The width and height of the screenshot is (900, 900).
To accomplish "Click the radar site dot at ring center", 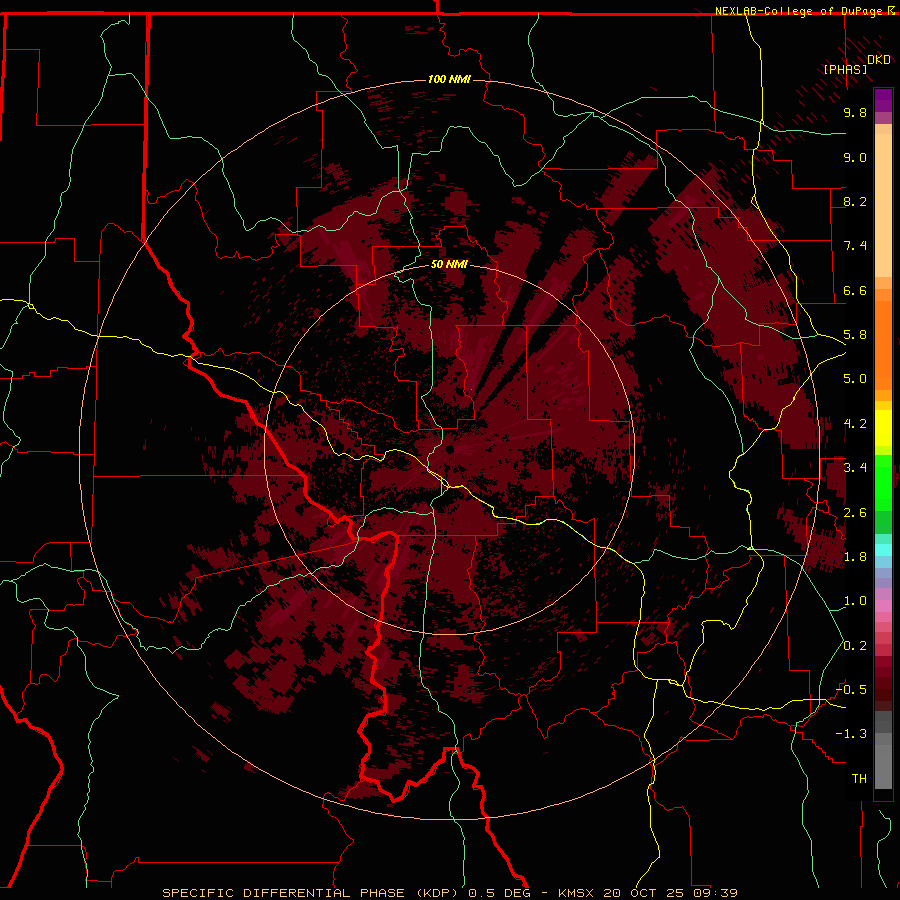I will (449, 449).
